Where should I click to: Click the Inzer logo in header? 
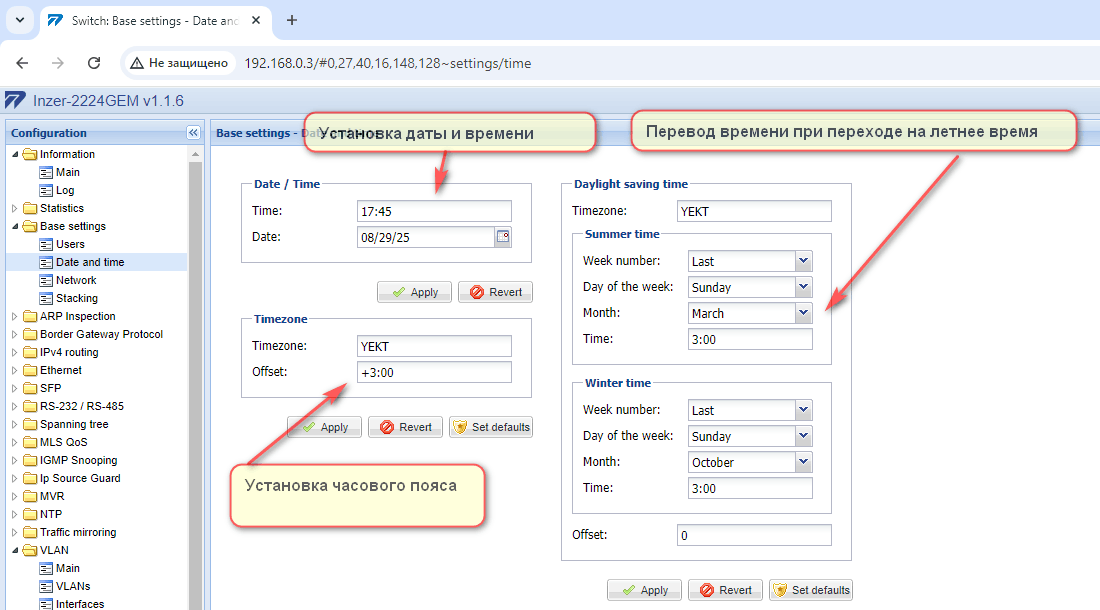coord(15,101)
